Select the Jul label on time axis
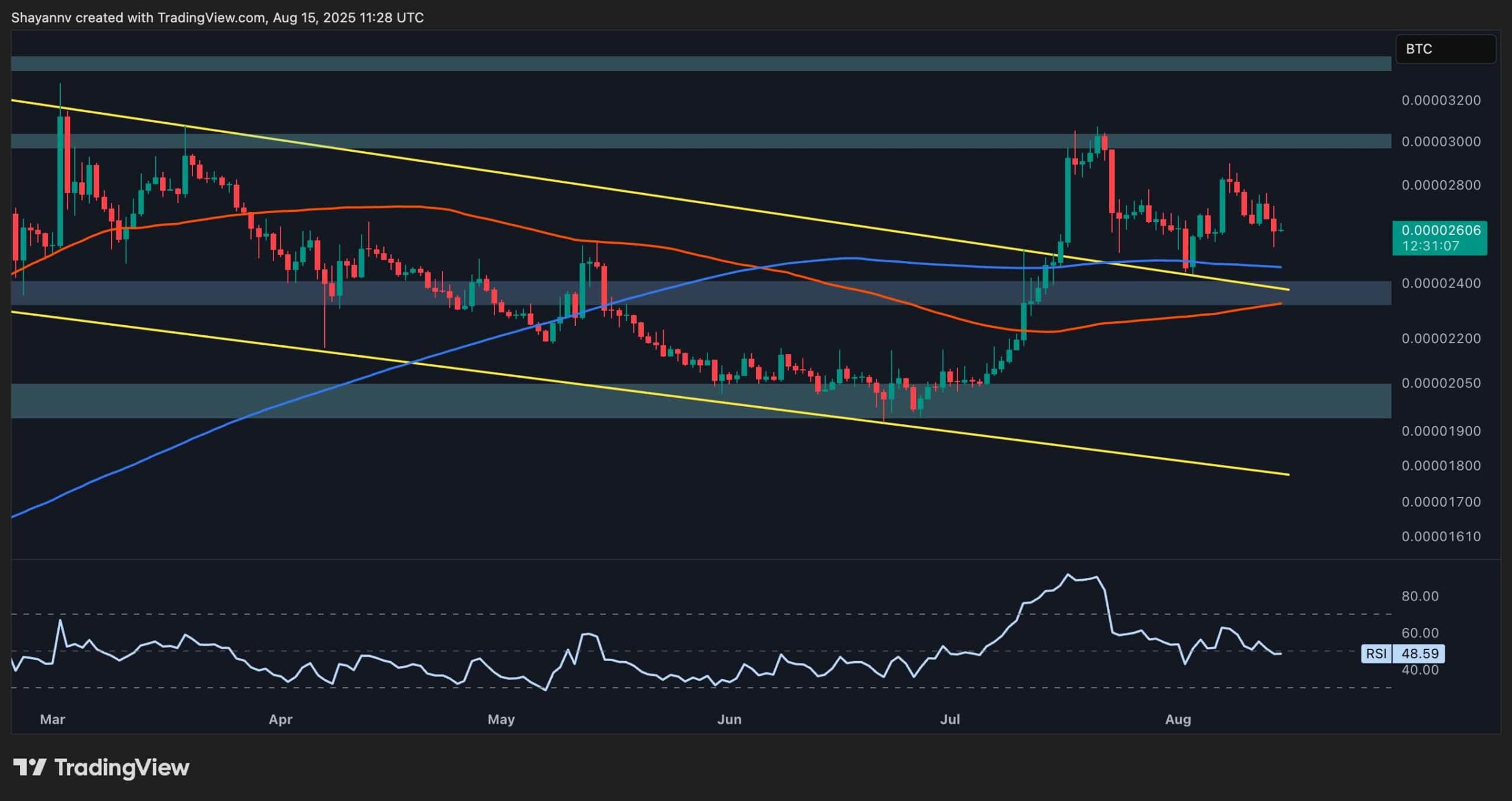Image resolution: width=1512 pixels, height=801 pixels. pos(950,720)
